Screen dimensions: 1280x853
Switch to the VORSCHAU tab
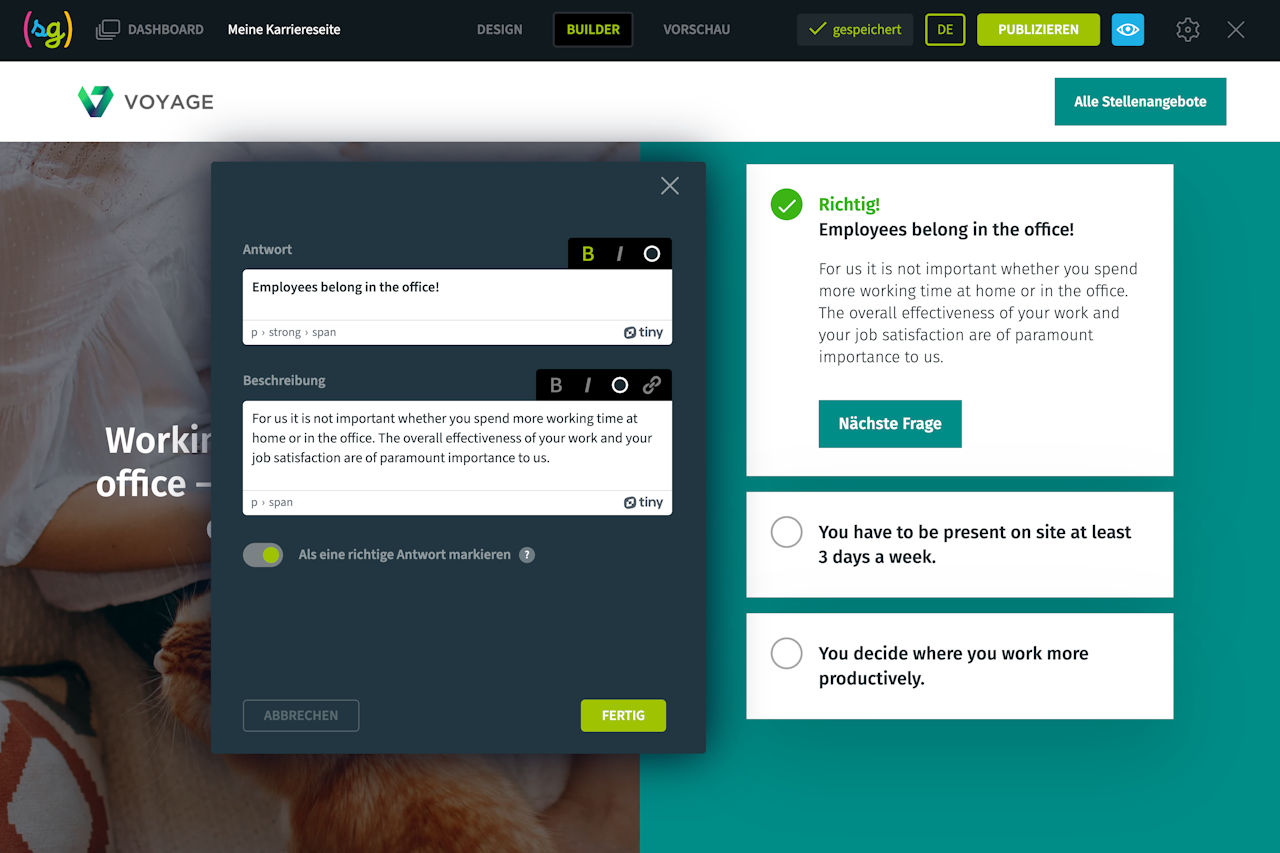(x=697, y=30)
